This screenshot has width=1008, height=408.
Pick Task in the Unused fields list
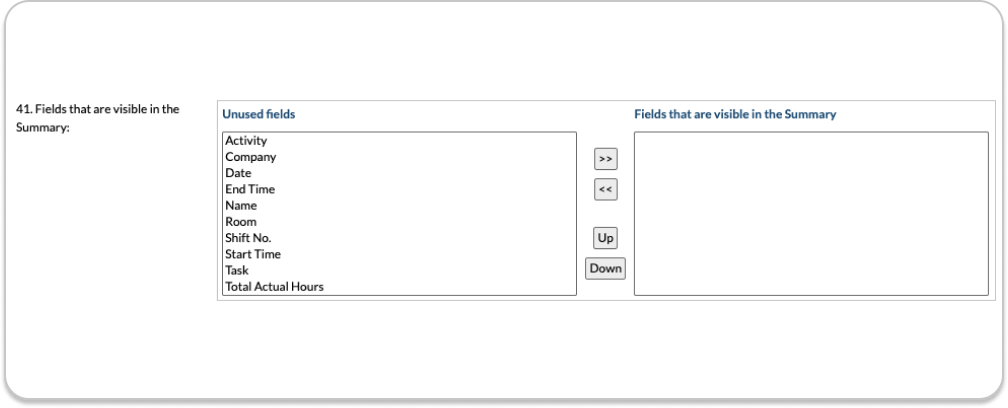pos(237,270)
